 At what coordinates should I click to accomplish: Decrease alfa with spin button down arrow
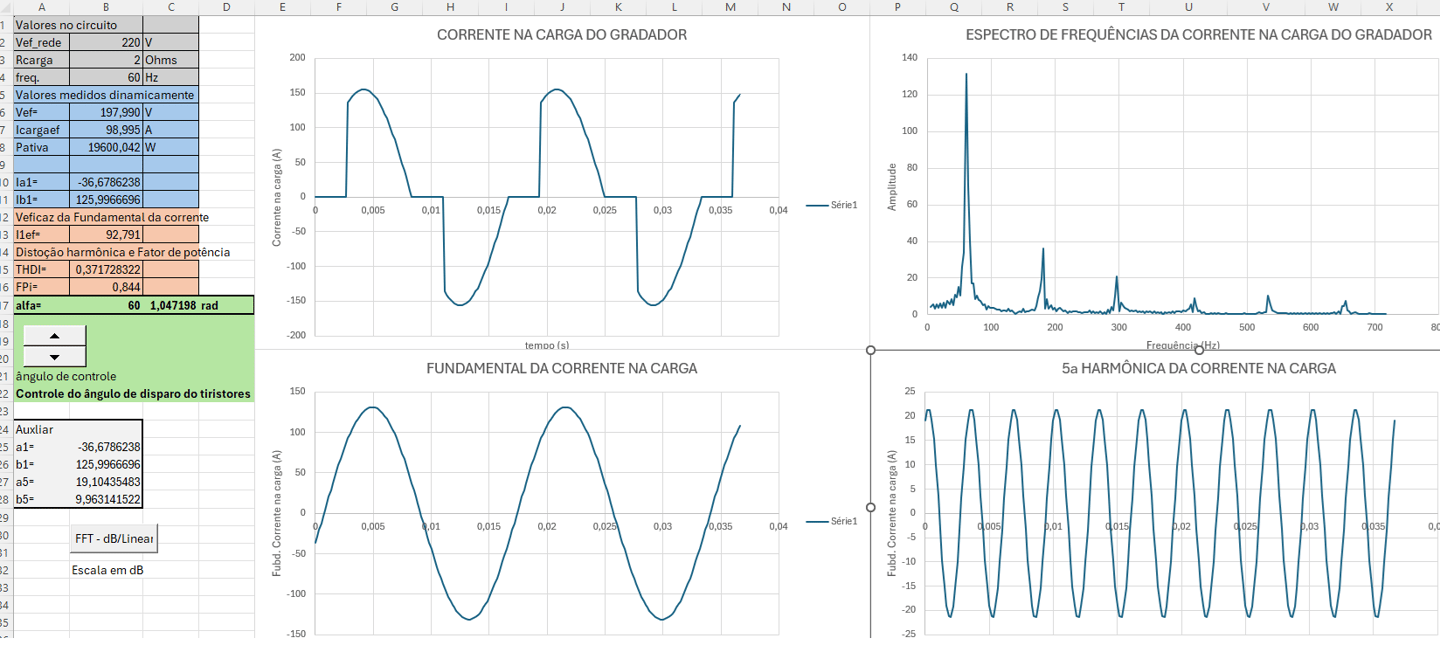point(54,357)
